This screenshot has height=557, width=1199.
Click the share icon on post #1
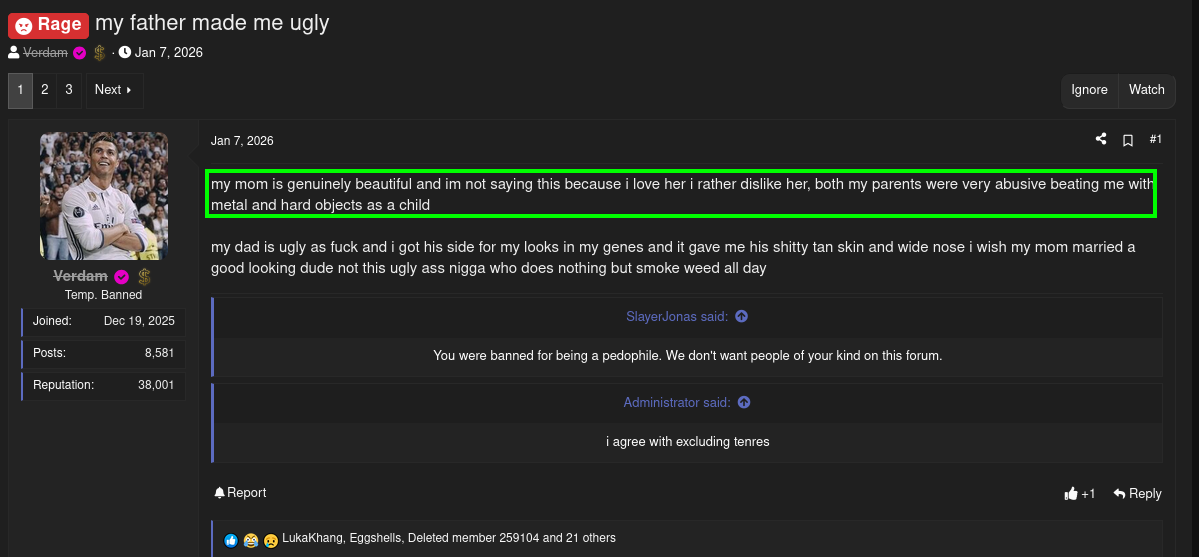coord(1101,139)
